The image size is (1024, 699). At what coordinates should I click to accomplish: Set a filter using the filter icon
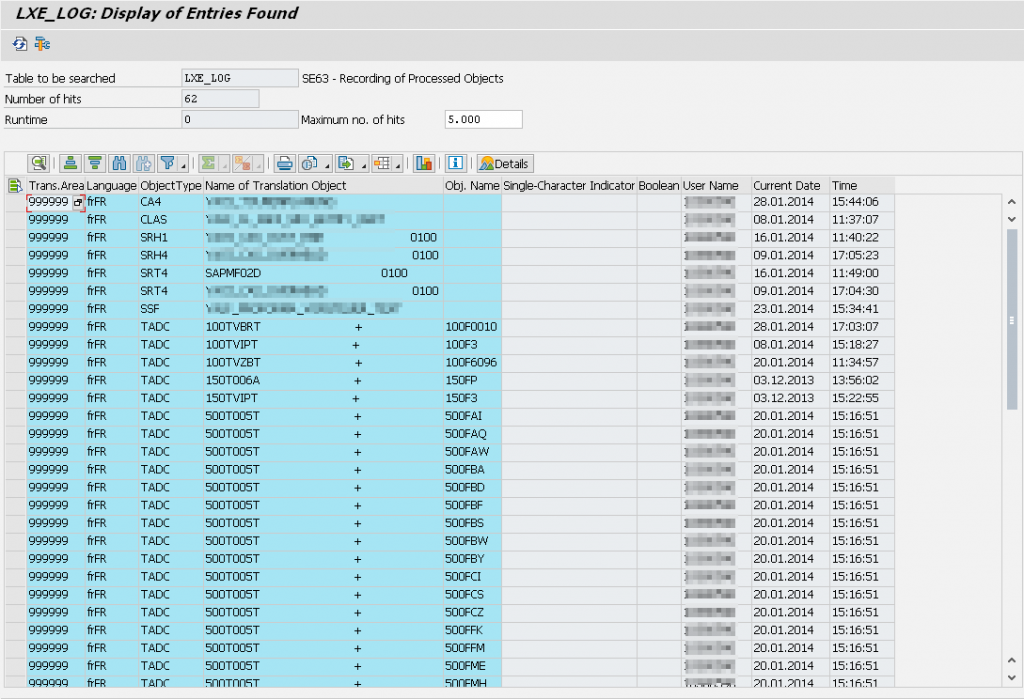click(x=166, y=163)
